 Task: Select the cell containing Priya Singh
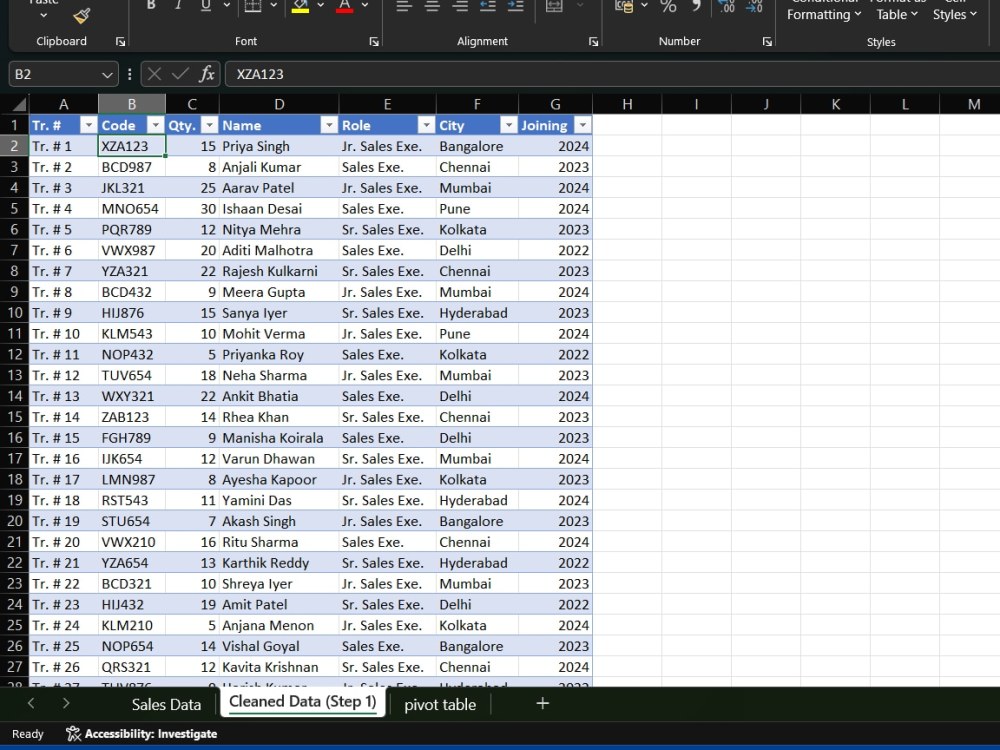coord(279,146)
